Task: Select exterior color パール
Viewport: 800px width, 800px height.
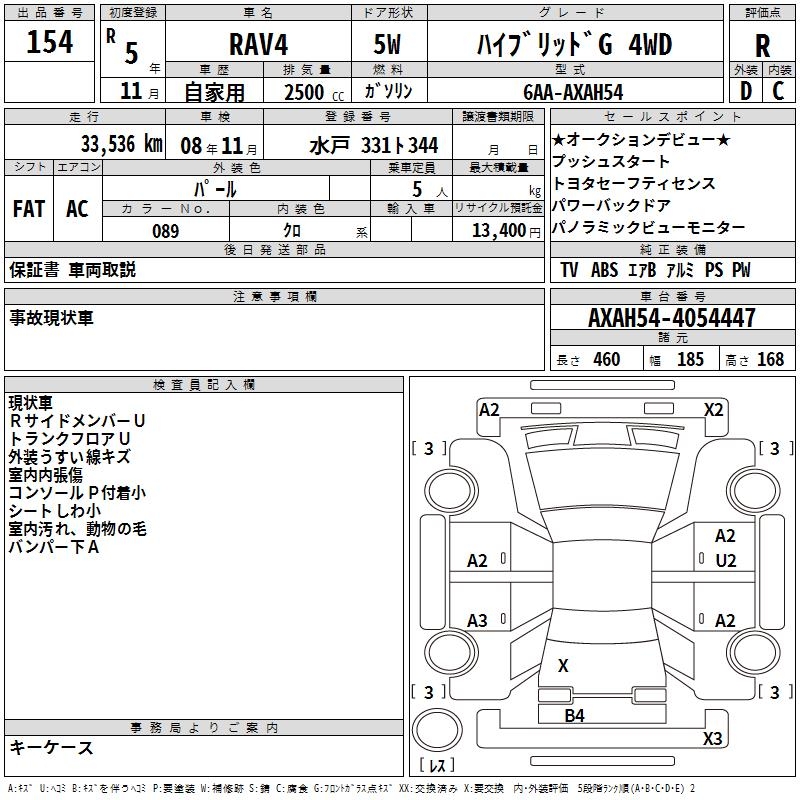Action: point(215,189)
